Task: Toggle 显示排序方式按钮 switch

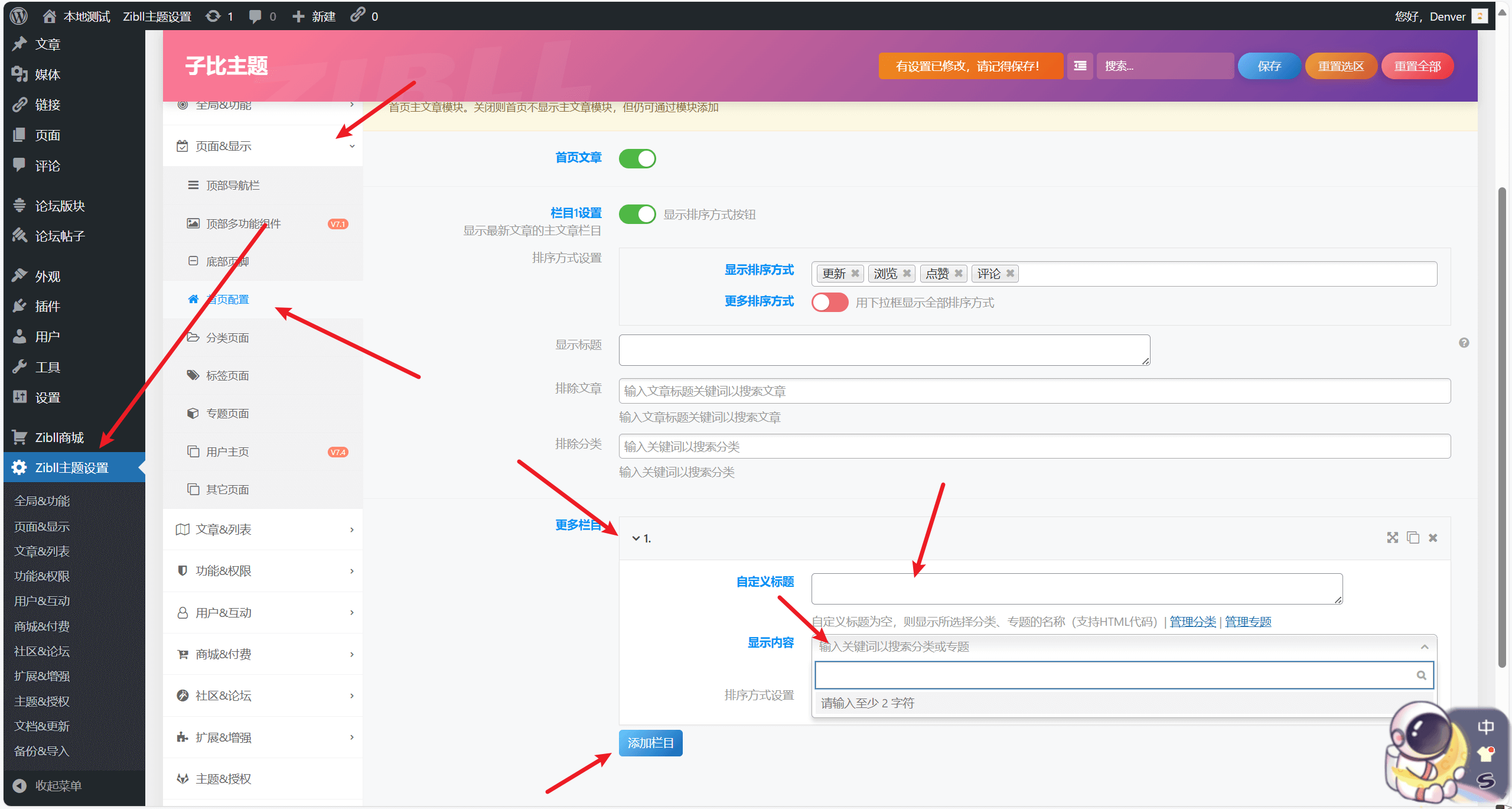Action: click(637, 214)
